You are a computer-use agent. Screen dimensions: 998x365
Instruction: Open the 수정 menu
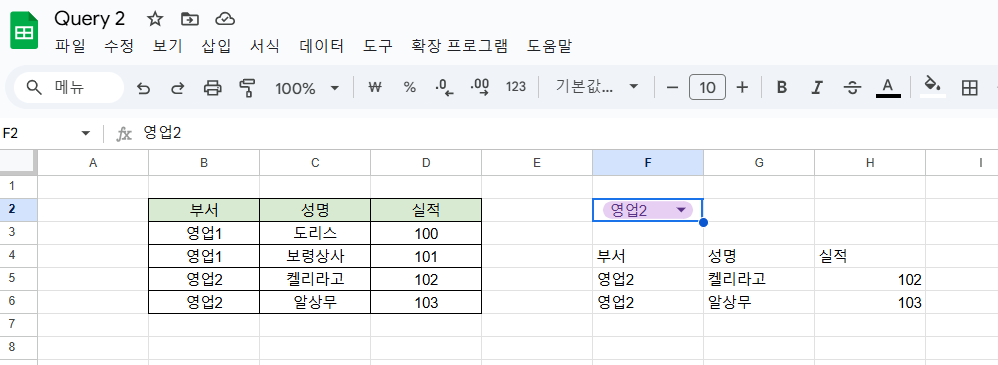(119, 46)
